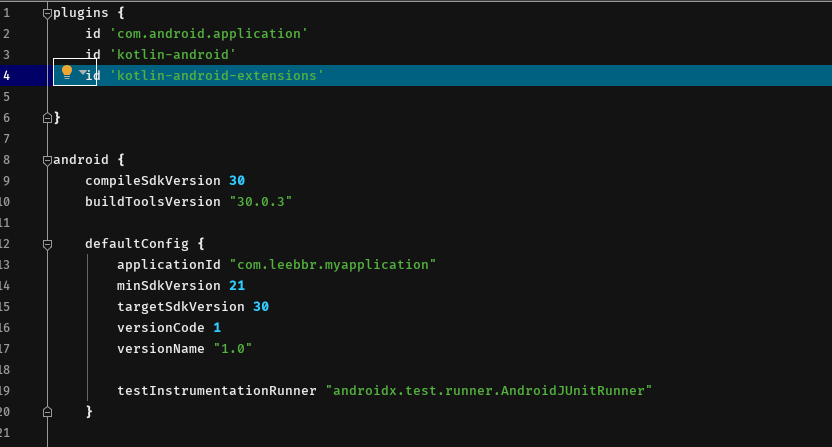
Task: Click line number 4 in the gutter
Action: point(6,75)
